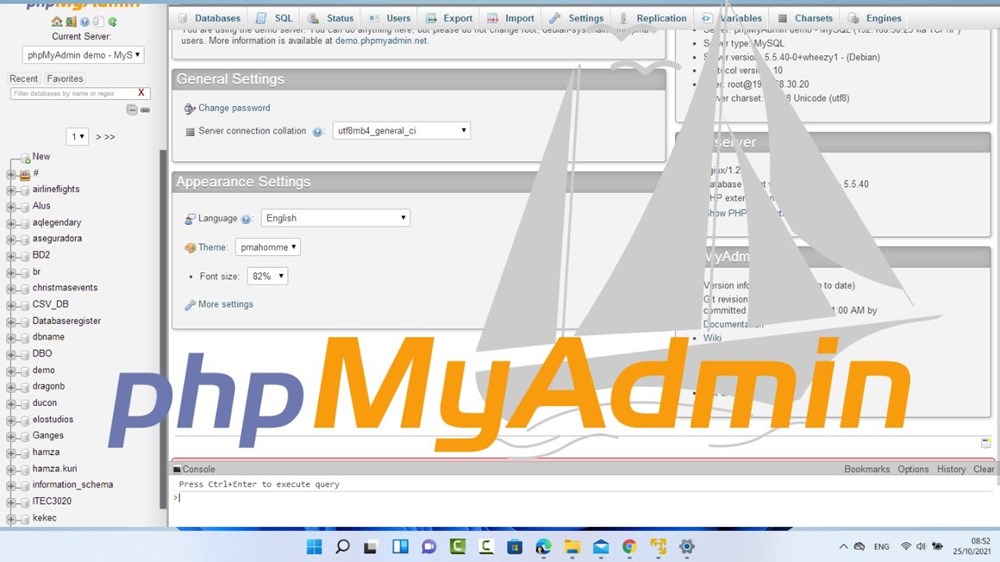Open the Font size 82% dropdown
This screenshot has width=1000, height=562.
[267, 276]
